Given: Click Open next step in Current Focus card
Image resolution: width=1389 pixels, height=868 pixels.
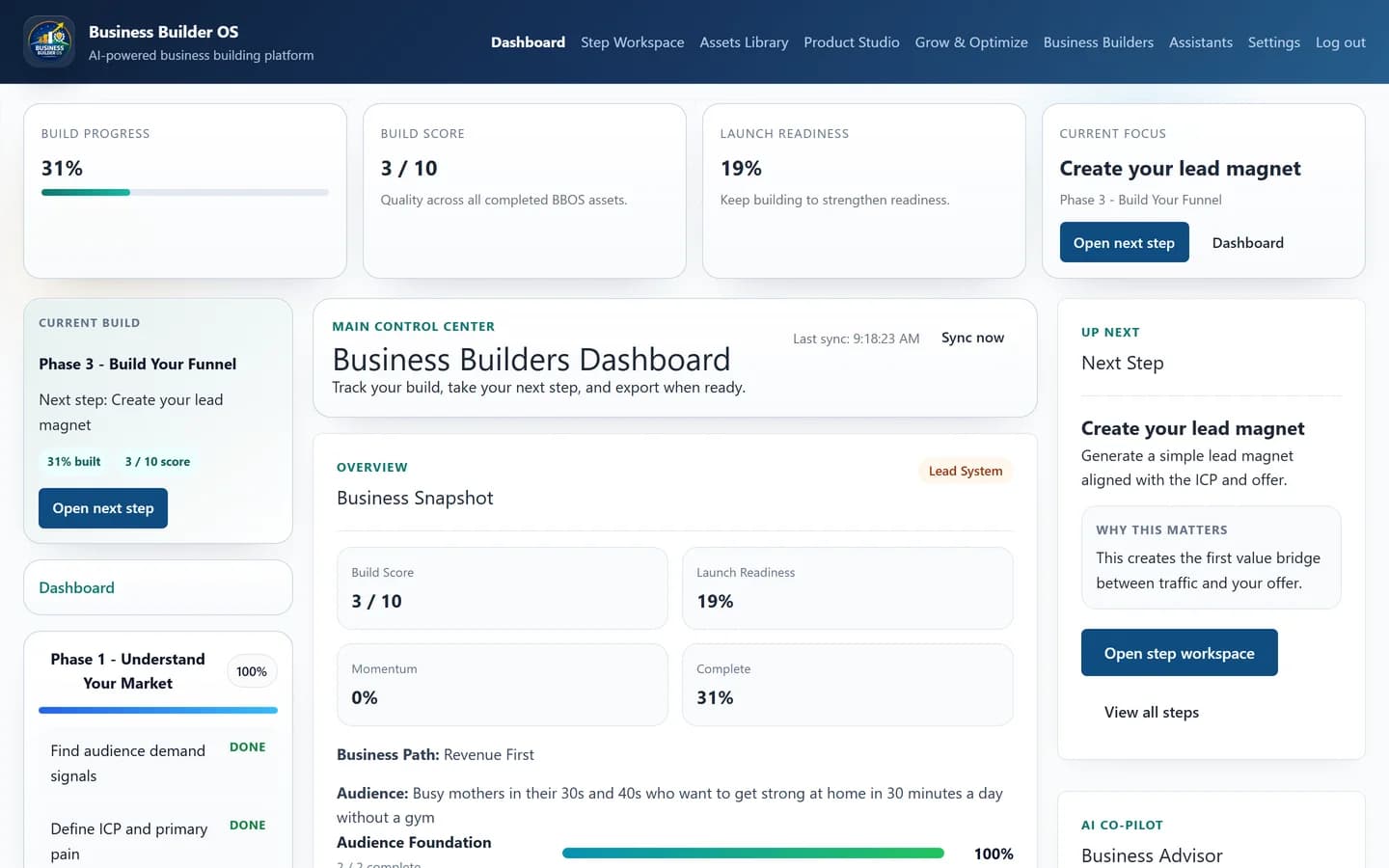Looking at the screenshot, I should click(x=1124, y=242).
